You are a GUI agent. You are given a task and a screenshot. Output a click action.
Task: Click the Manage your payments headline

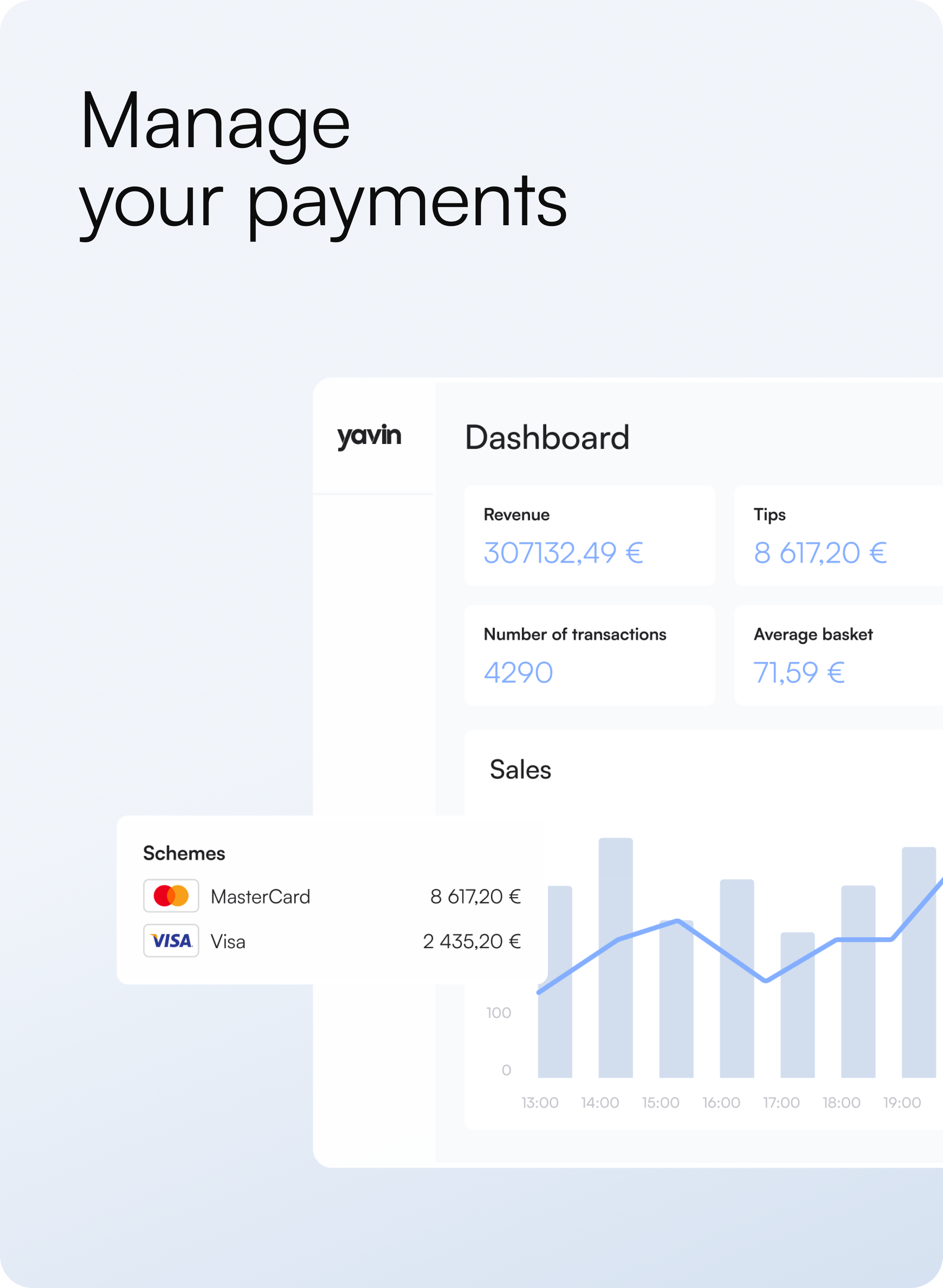pos(322,160)
